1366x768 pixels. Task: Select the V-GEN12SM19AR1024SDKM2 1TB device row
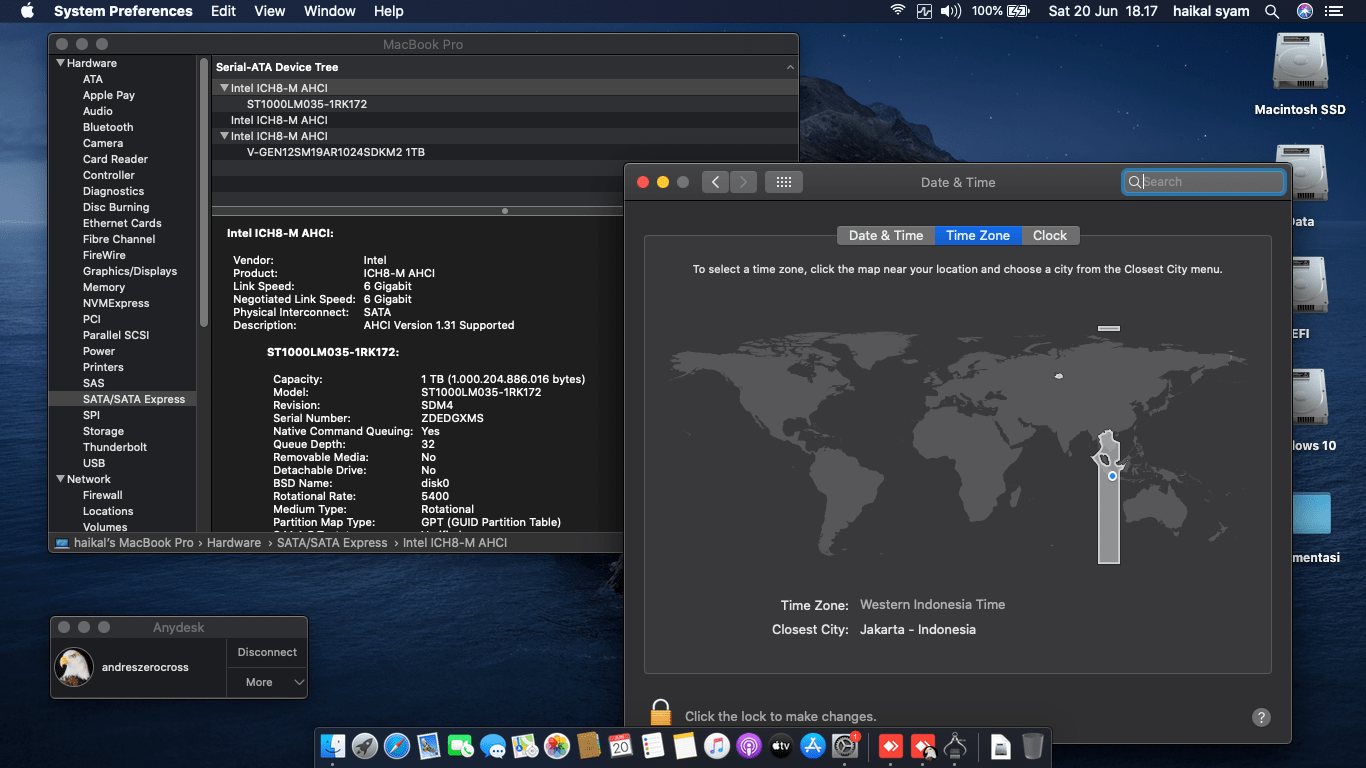point(505,152)
